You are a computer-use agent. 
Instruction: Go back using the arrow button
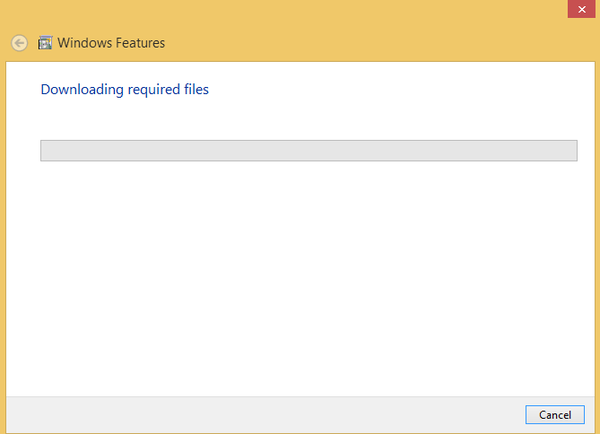click(19, 43)
